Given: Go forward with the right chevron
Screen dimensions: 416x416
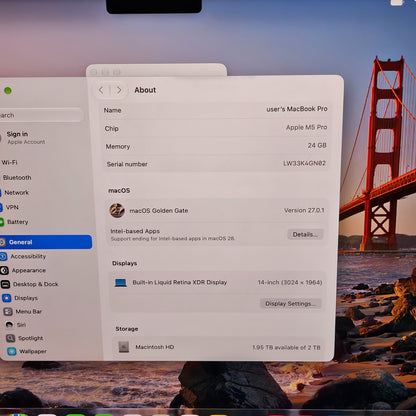Looking at the screenshot, I should click(x=119, y=90).
